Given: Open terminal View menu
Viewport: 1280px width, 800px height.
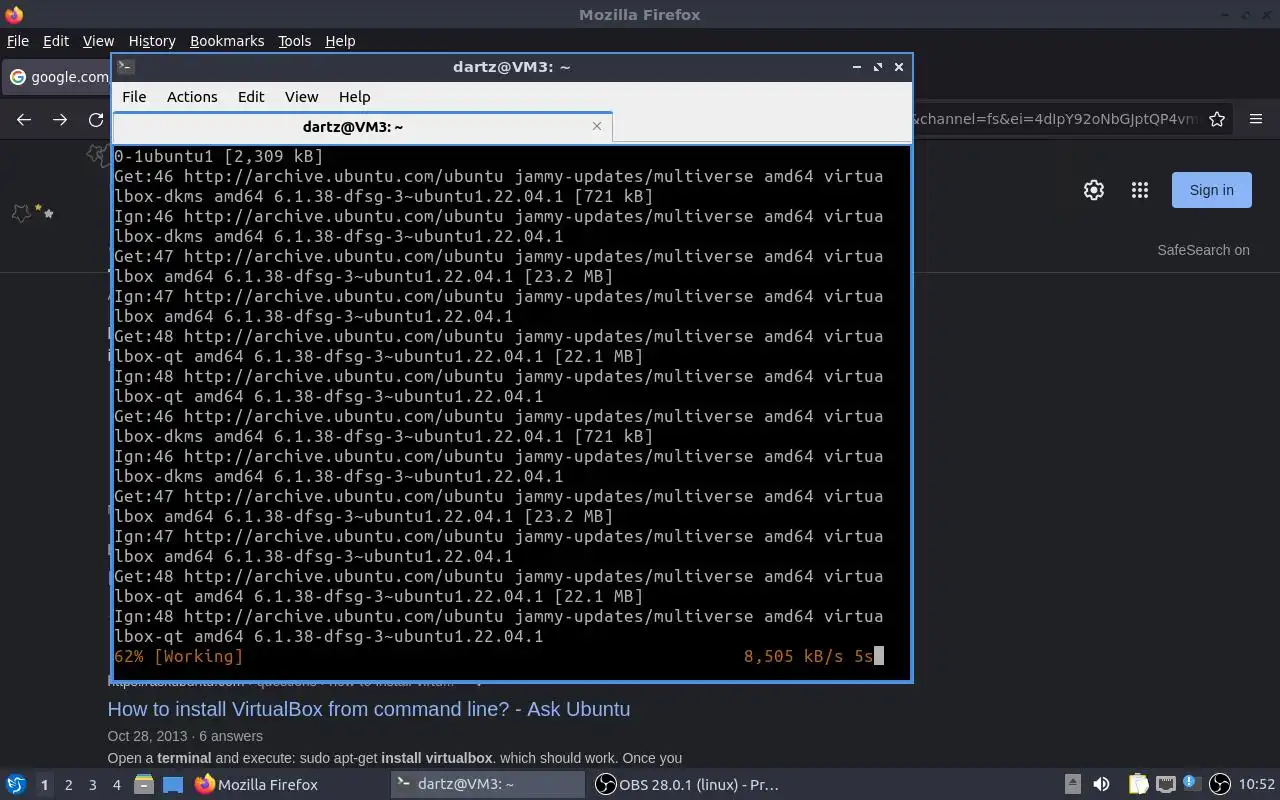Looking at the screenshot, I should click(301, 97).
